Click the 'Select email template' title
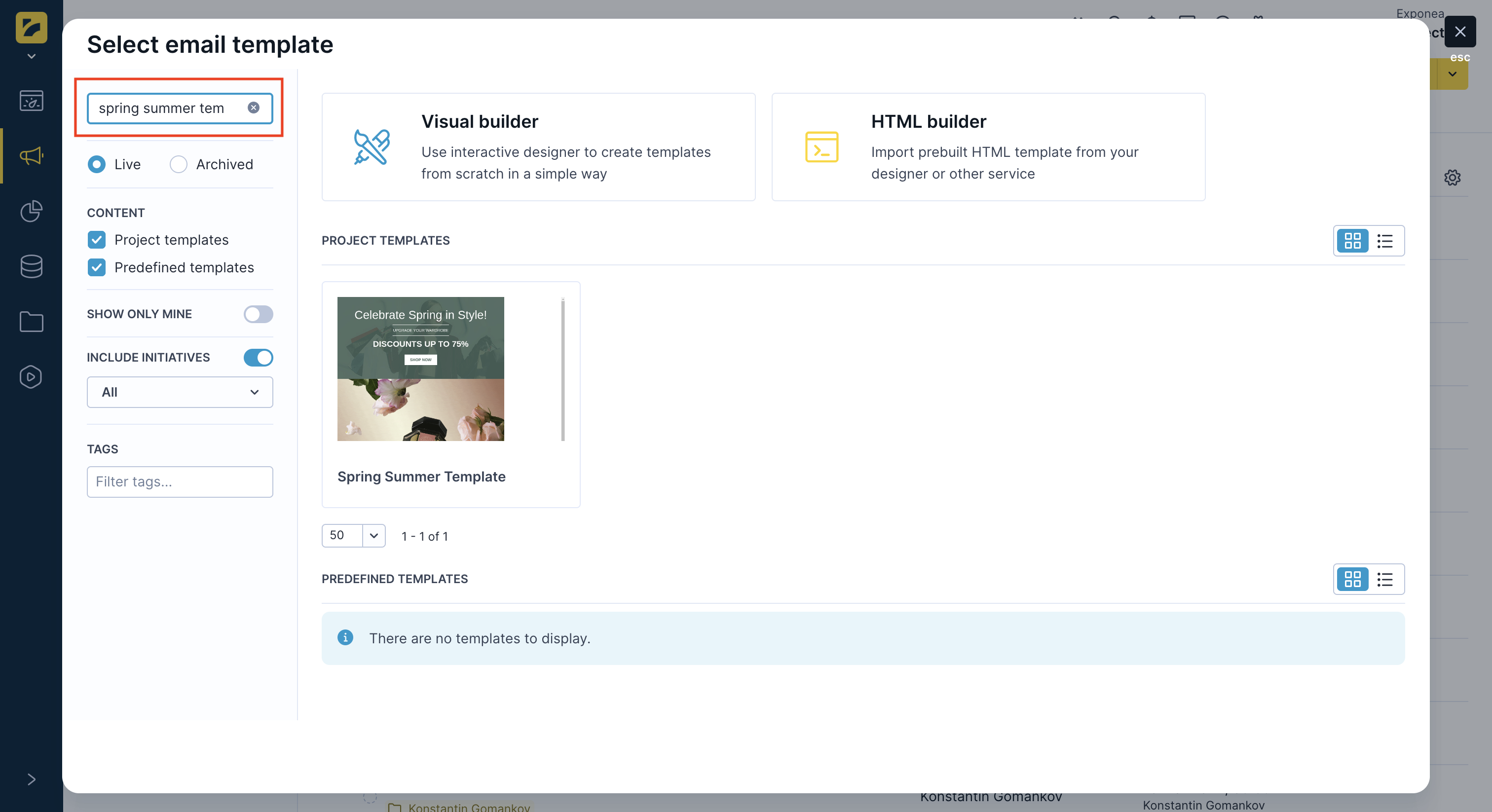This screenshot has width=1492, height=812. point(210,44)
